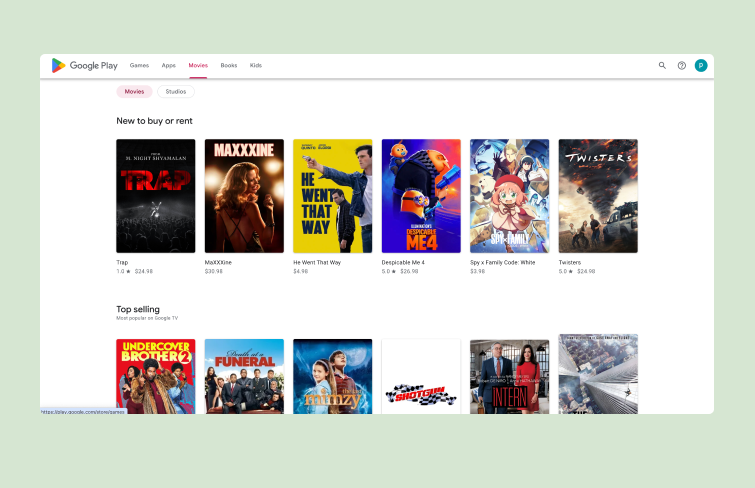The width and height of the screenshot is (755, 488).
Task: Open the skyscraper tightrope movie poster
Action: coord(598,374)
